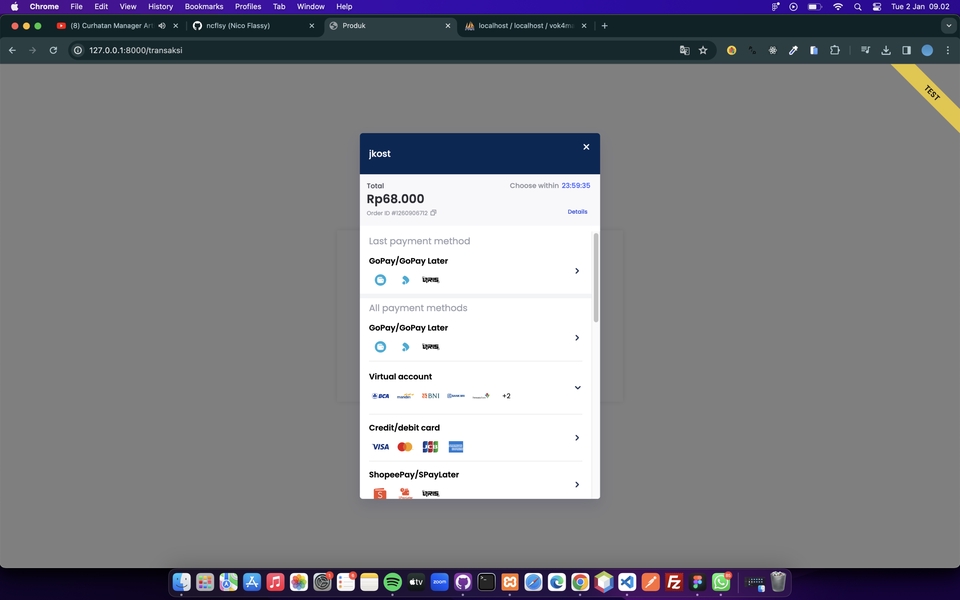
Task: Open the Chrome profile avatar
Action: click(x=927, y=50)
